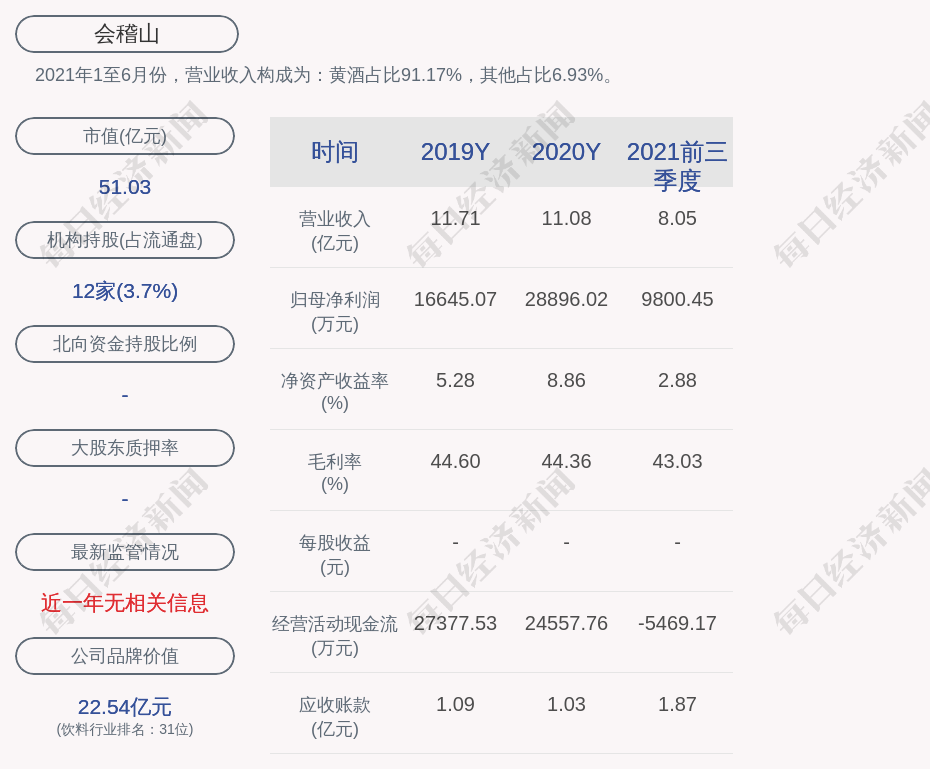Click cash flow value 27377.53

click(x=456, y=624)
